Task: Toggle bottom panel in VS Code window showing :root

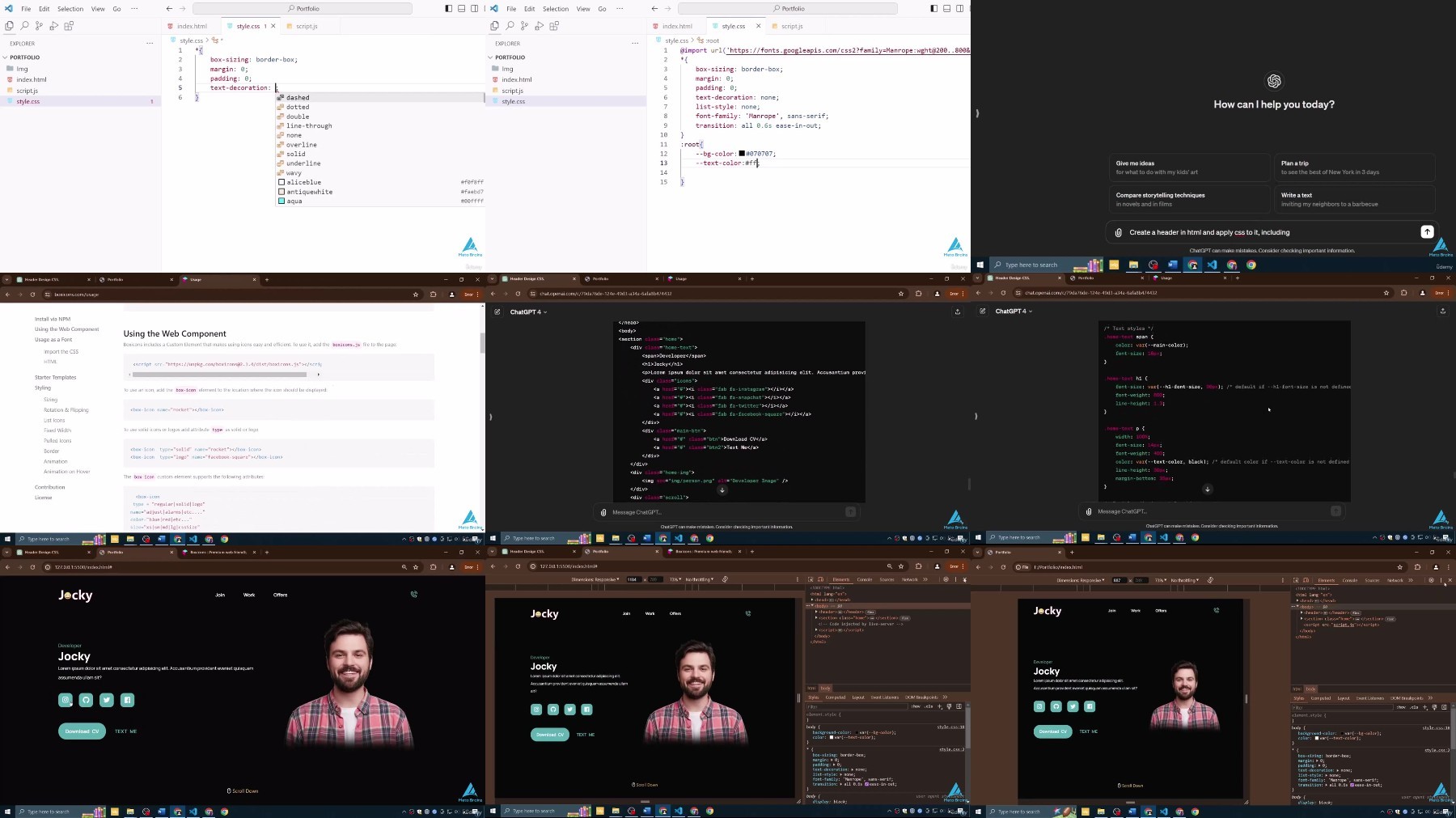Action: (x=946, y=9)
